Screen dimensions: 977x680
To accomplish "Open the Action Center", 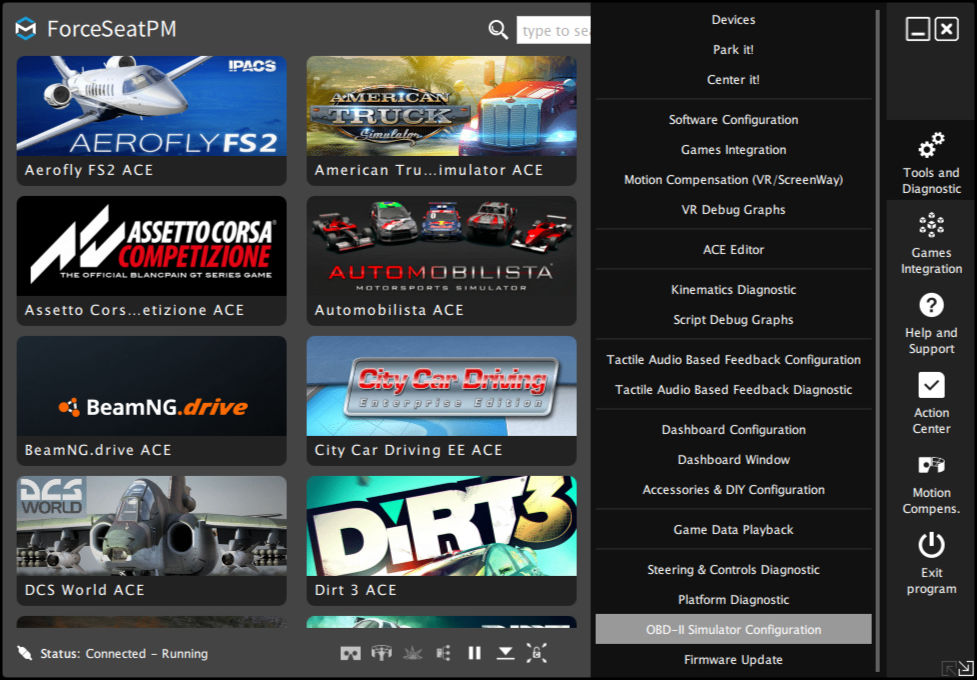I will pos(932,403).
